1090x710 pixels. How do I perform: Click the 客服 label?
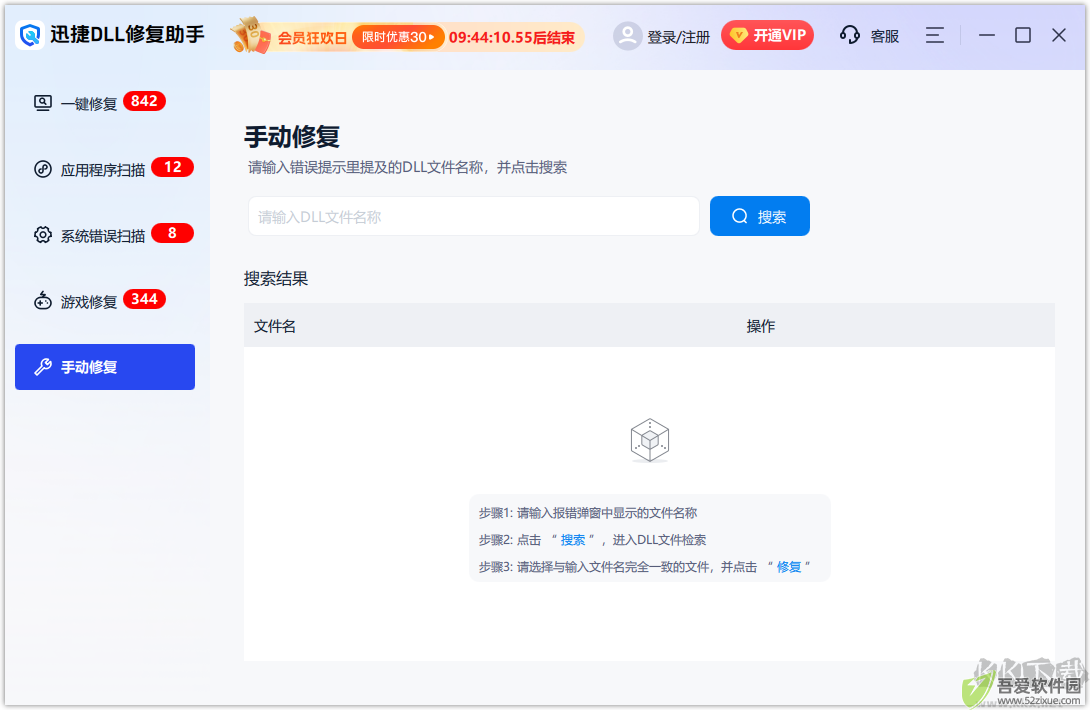[x=884, y=36]
